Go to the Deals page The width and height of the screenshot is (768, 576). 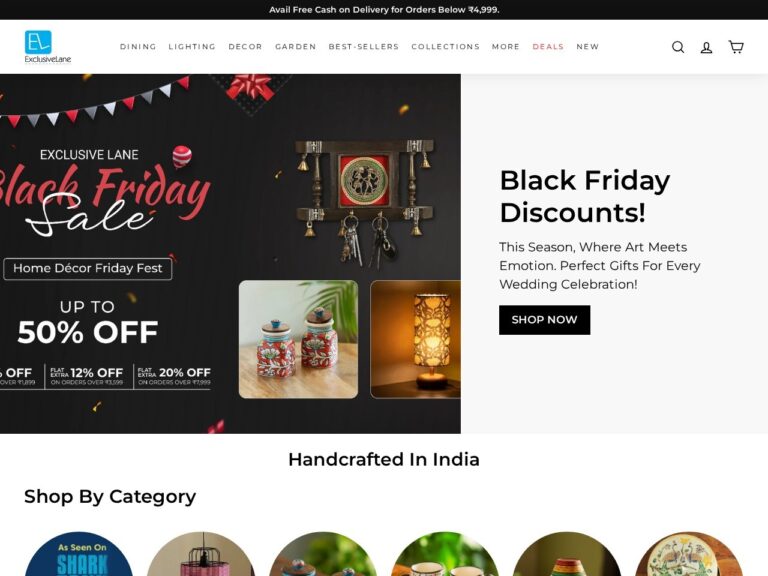point(548,47)
